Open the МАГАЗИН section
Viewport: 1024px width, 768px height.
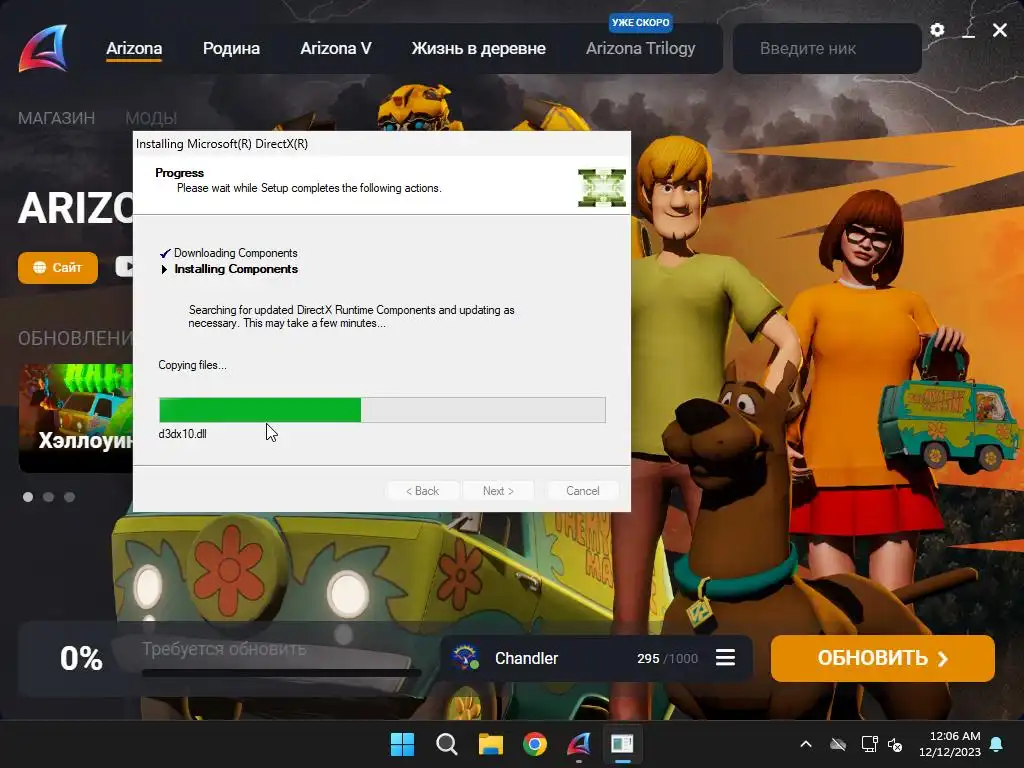[x=56, y=118]
